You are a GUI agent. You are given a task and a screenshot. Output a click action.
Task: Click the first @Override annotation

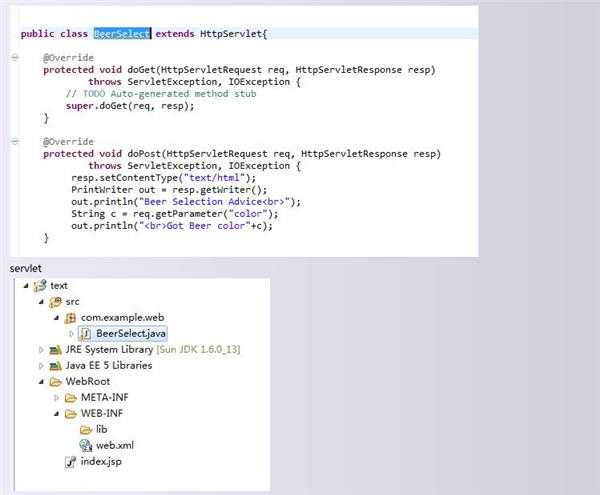[x=68, y=58]
